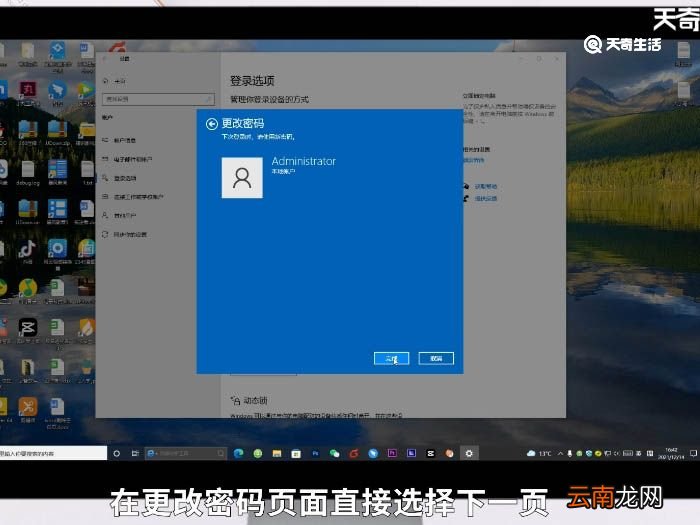
Task: Select 账户信息 in the Settings sidebar
Action: pyautogui.click(x=119, y=140)
